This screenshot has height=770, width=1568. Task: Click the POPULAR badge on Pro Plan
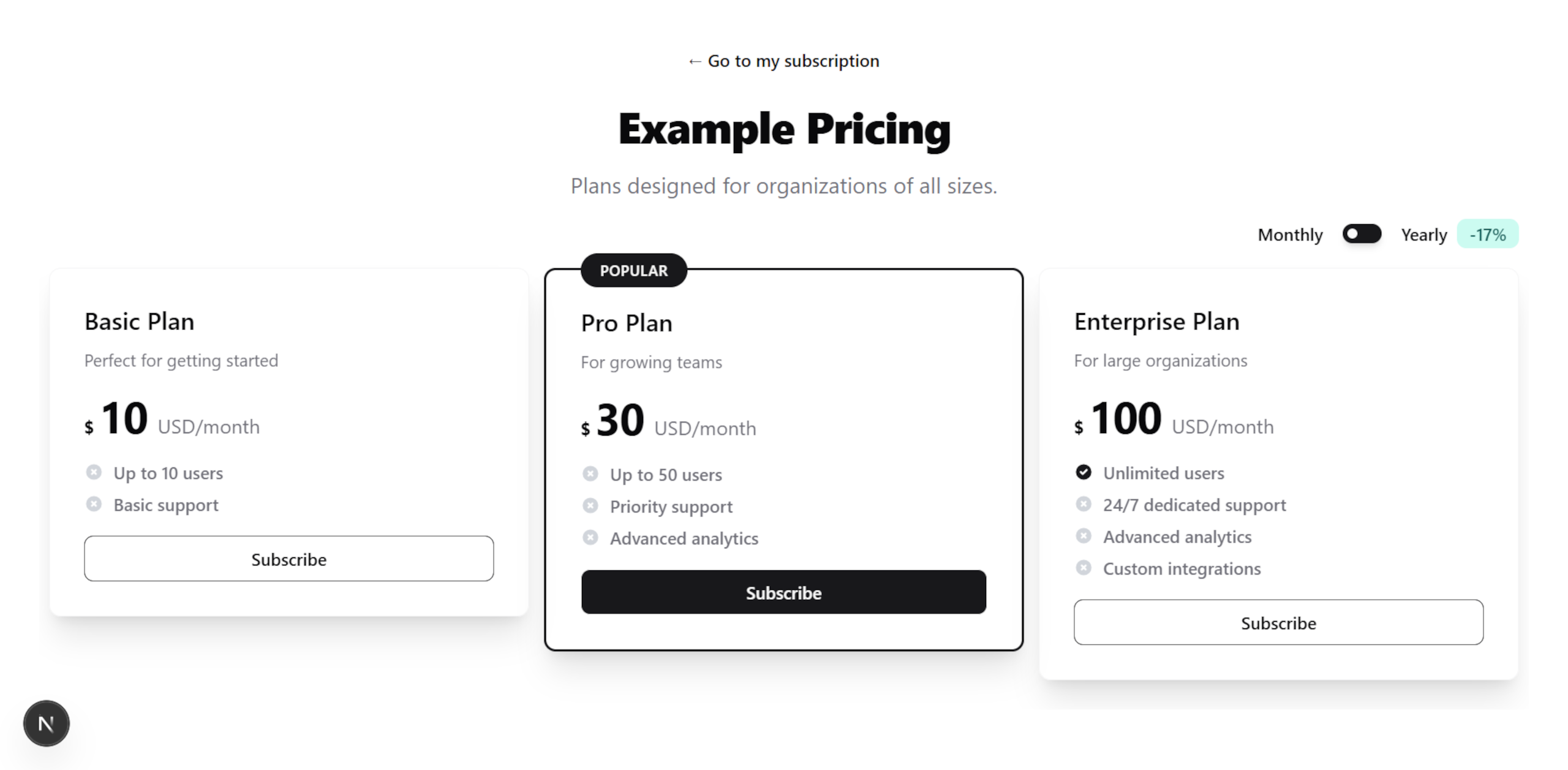point(633,270)
